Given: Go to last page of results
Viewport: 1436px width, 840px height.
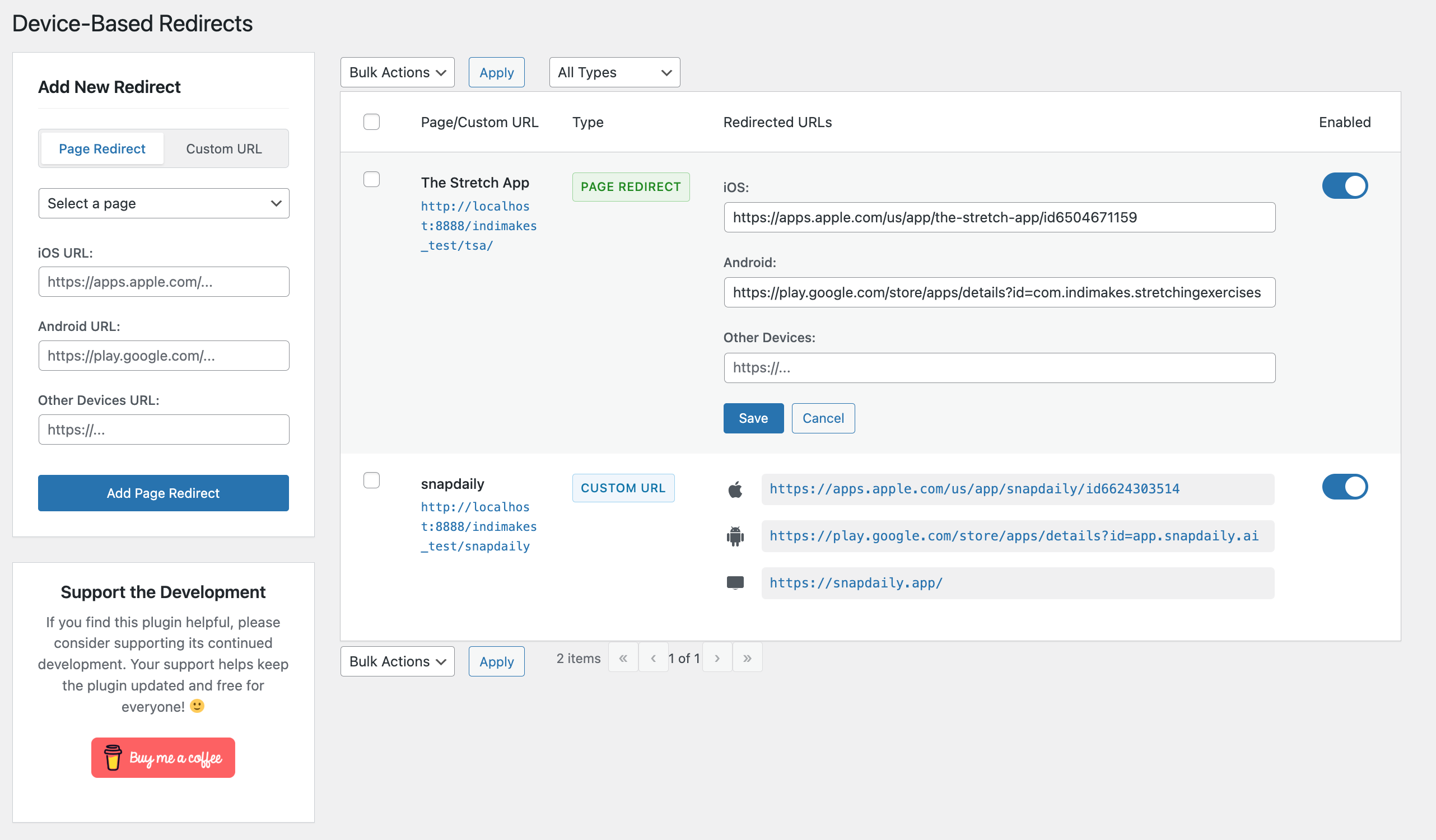Looking at the screenshot, I should pyautogui.click(x=747, y=657).
